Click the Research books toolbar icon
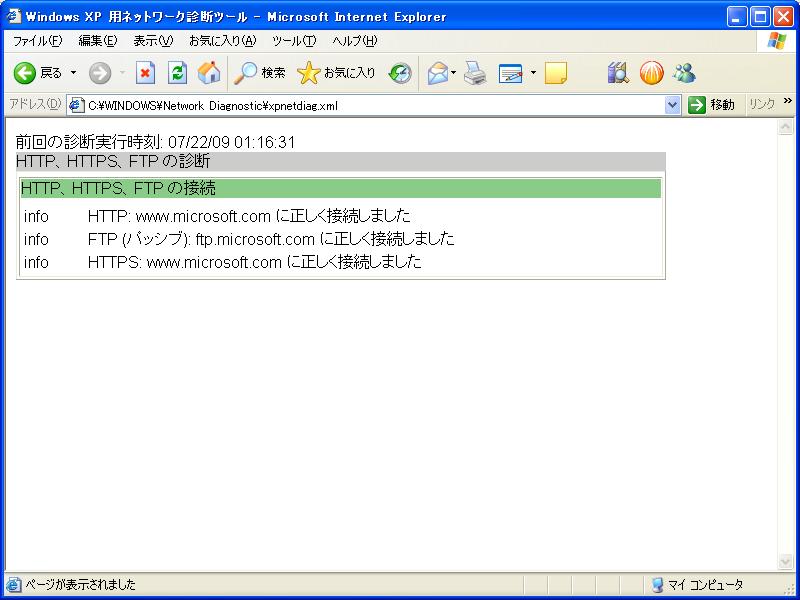This screenshot has height=600, width=800. (618, 73)
